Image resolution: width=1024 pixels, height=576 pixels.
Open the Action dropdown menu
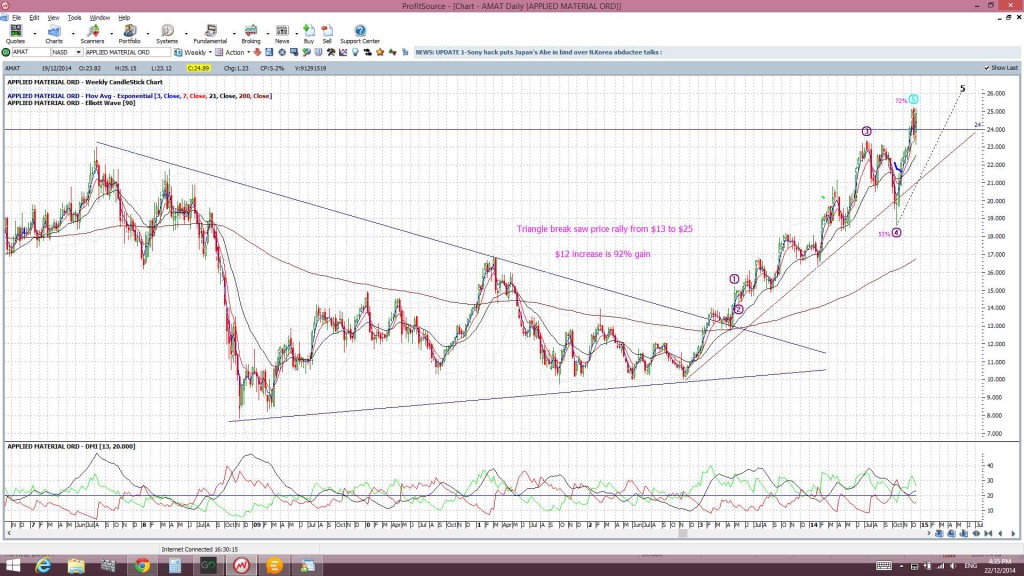(248, 52)
